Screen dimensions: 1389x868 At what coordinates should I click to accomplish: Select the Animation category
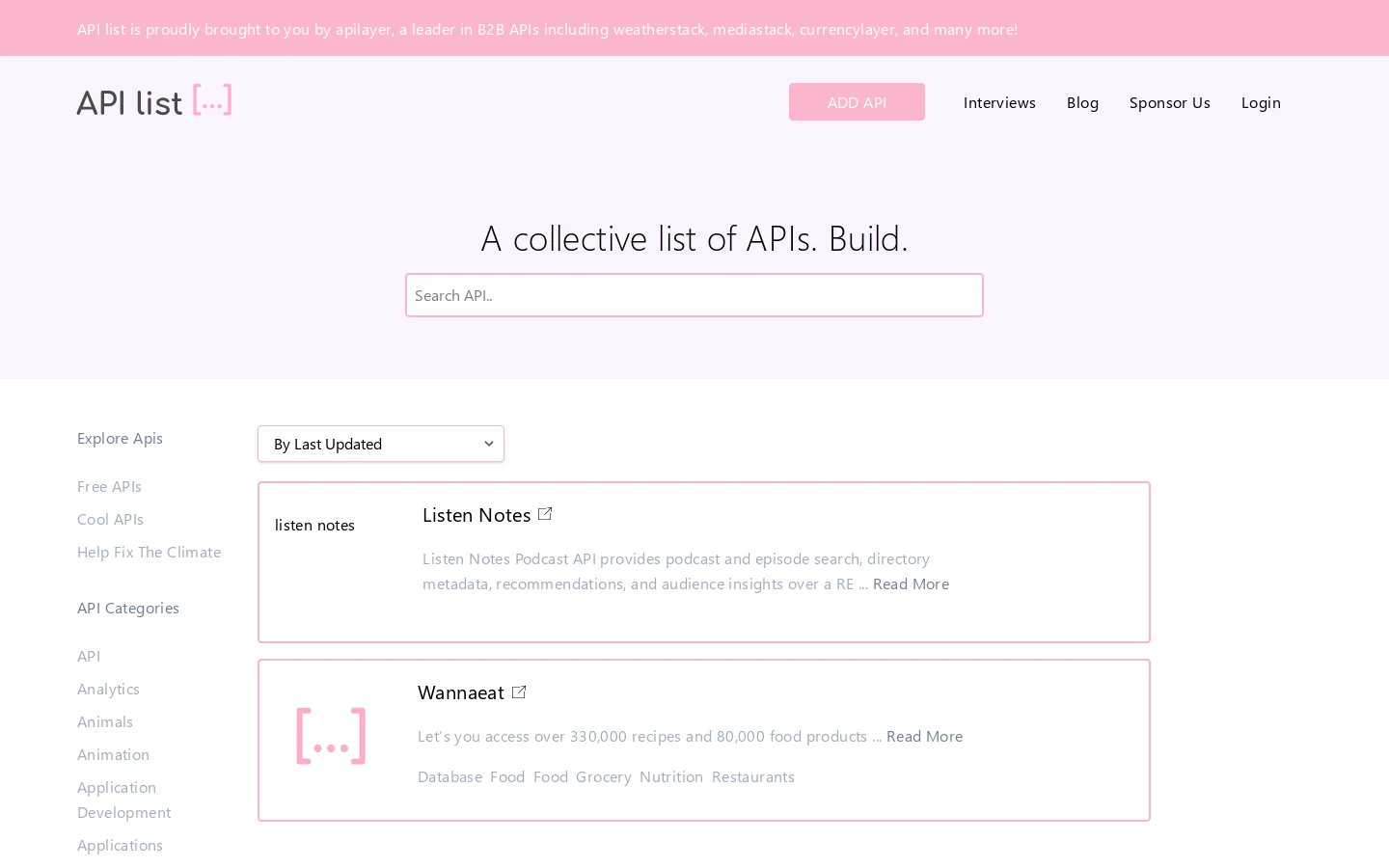113,754
